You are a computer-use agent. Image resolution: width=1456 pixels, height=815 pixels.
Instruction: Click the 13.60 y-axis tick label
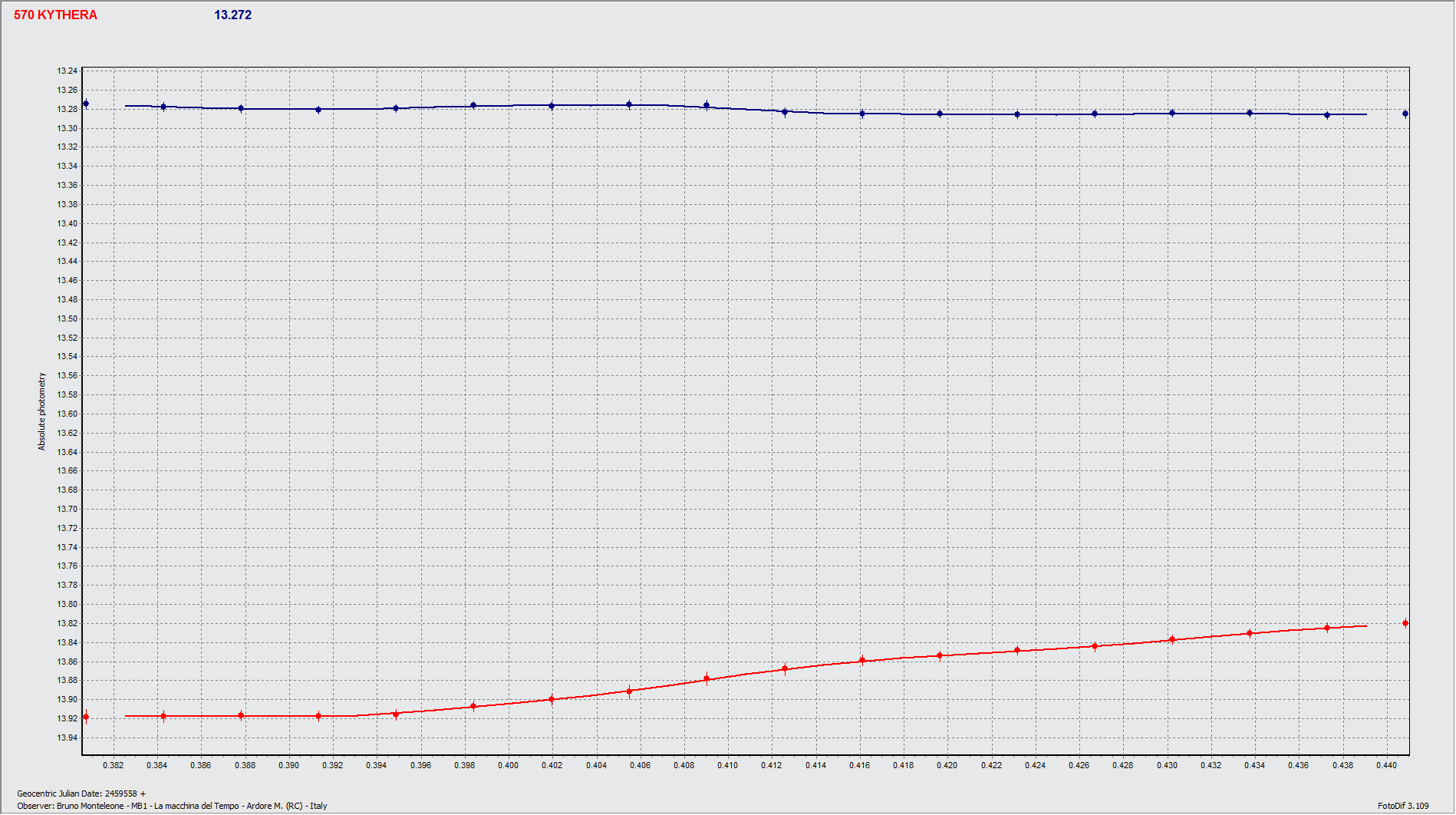(x=67, y=414)
